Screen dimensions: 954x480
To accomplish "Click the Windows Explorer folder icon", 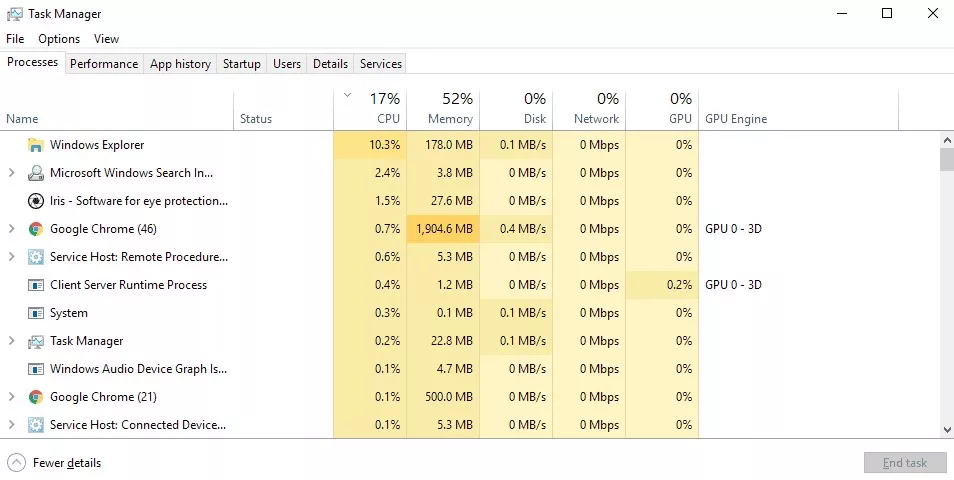I will [x=36, y=145].
